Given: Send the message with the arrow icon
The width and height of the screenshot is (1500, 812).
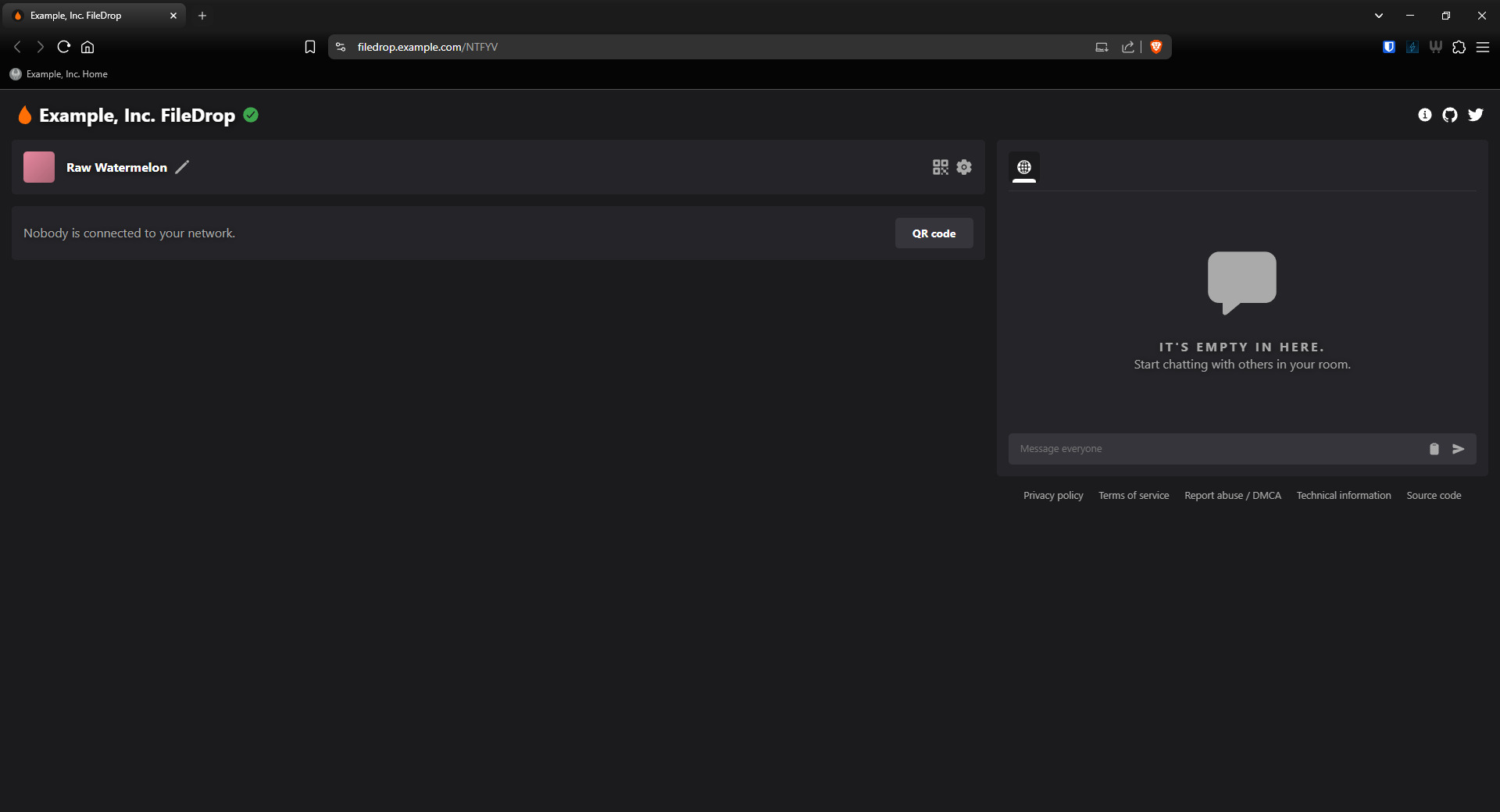Looking at the screenshot, I should (1458, 449).
